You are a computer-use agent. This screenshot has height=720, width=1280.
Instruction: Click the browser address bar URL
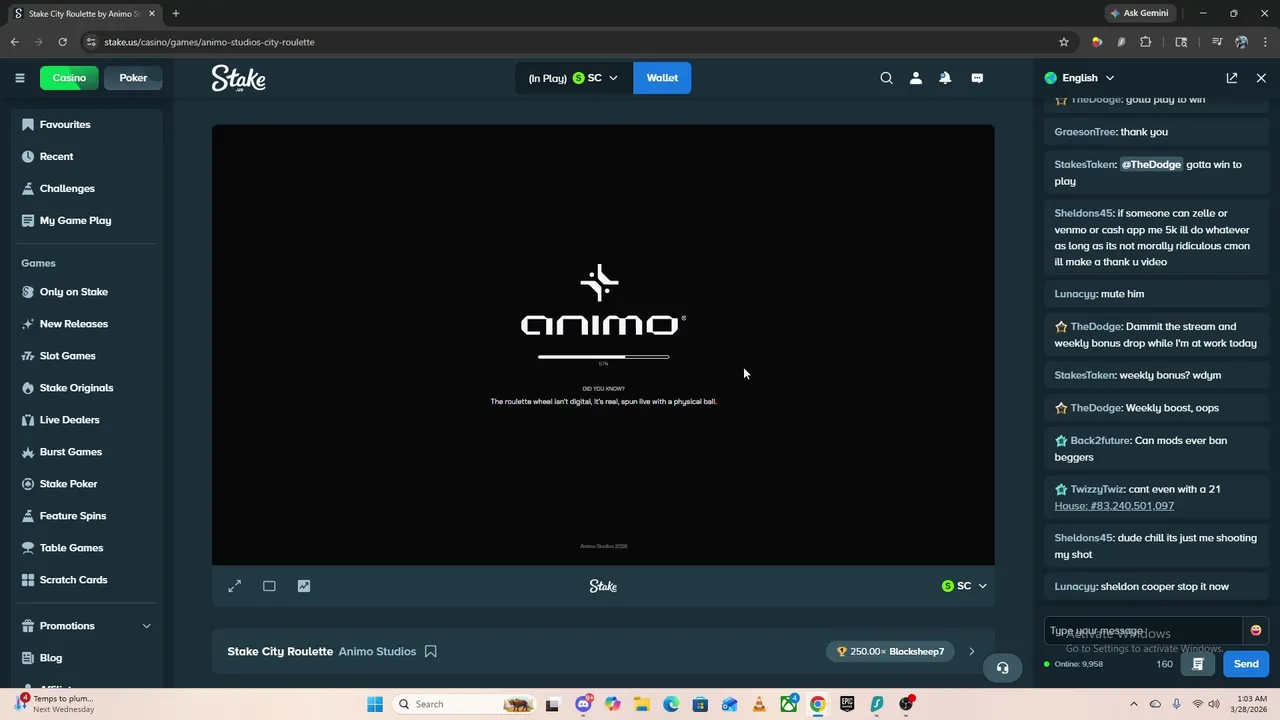pos(209,42)
